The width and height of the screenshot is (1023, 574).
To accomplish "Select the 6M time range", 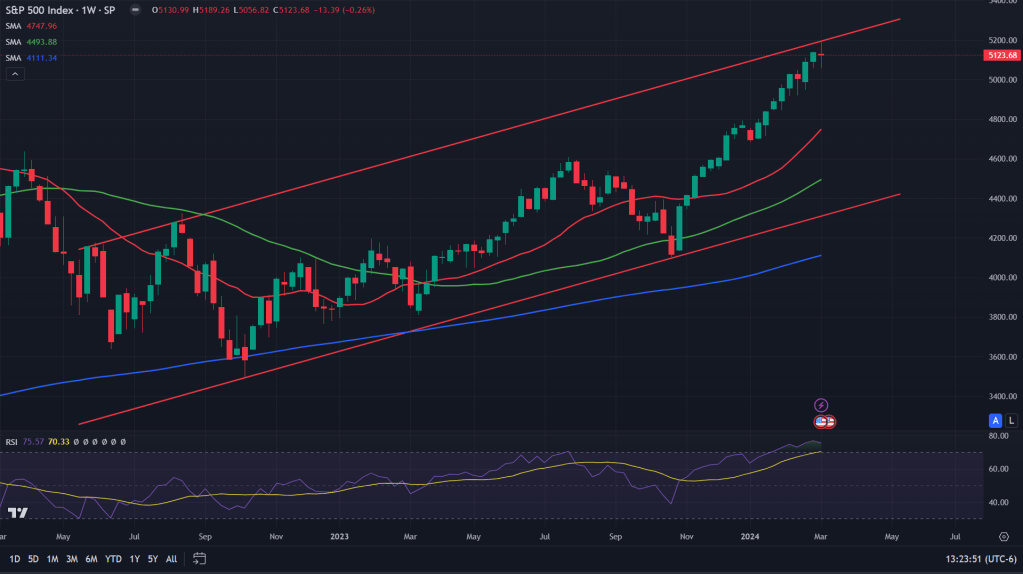I will tap(91, 559).
